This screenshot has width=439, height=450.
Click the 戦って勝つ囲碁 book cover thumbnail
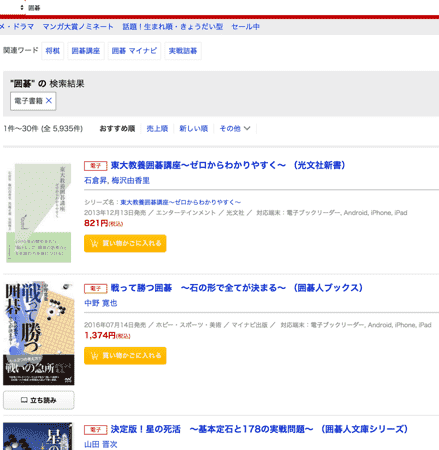39,333
